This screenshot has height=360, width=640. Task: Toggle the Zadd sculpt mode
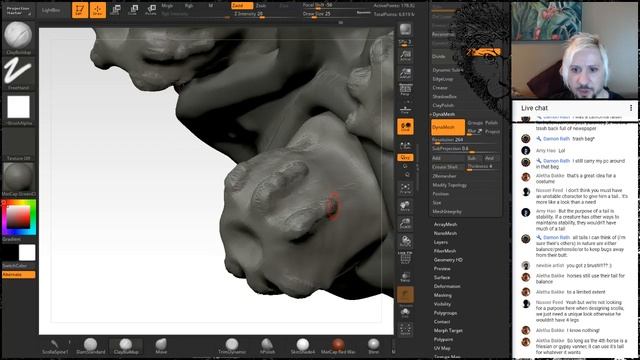coord(242,6)
